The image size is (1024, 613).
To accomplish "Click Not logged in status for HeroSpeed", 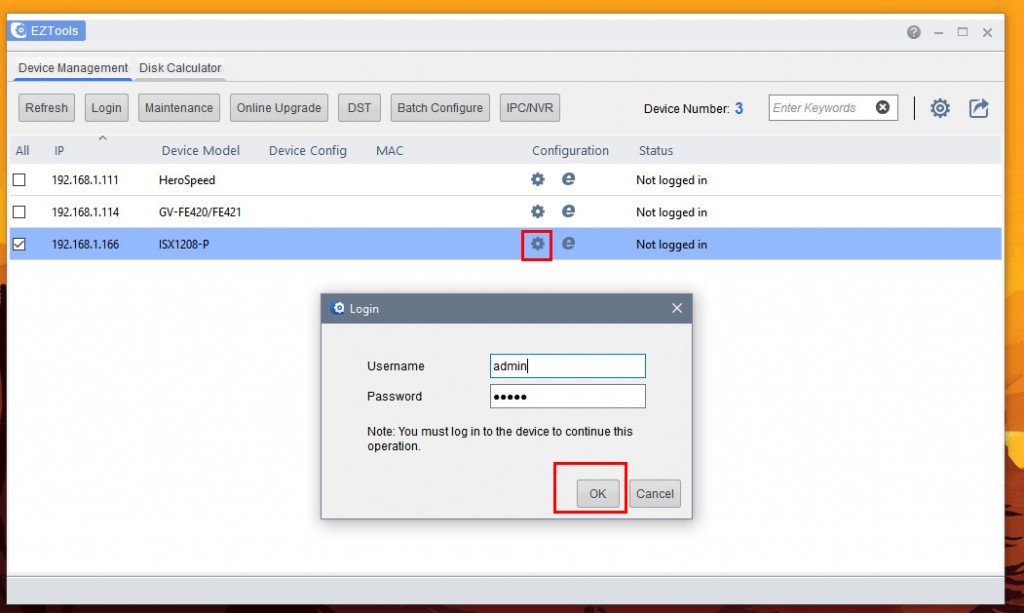I will click(x=671, y=180).
